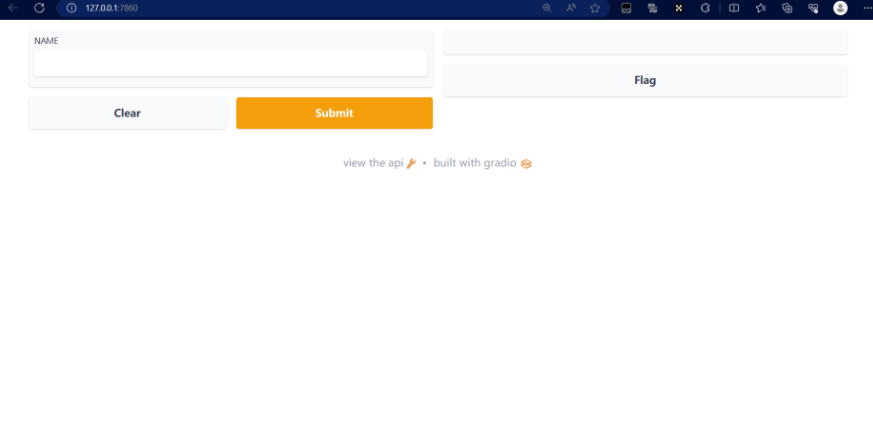Click the Clear button
Viewport: 873px width, 440px height.
(127, 113)
